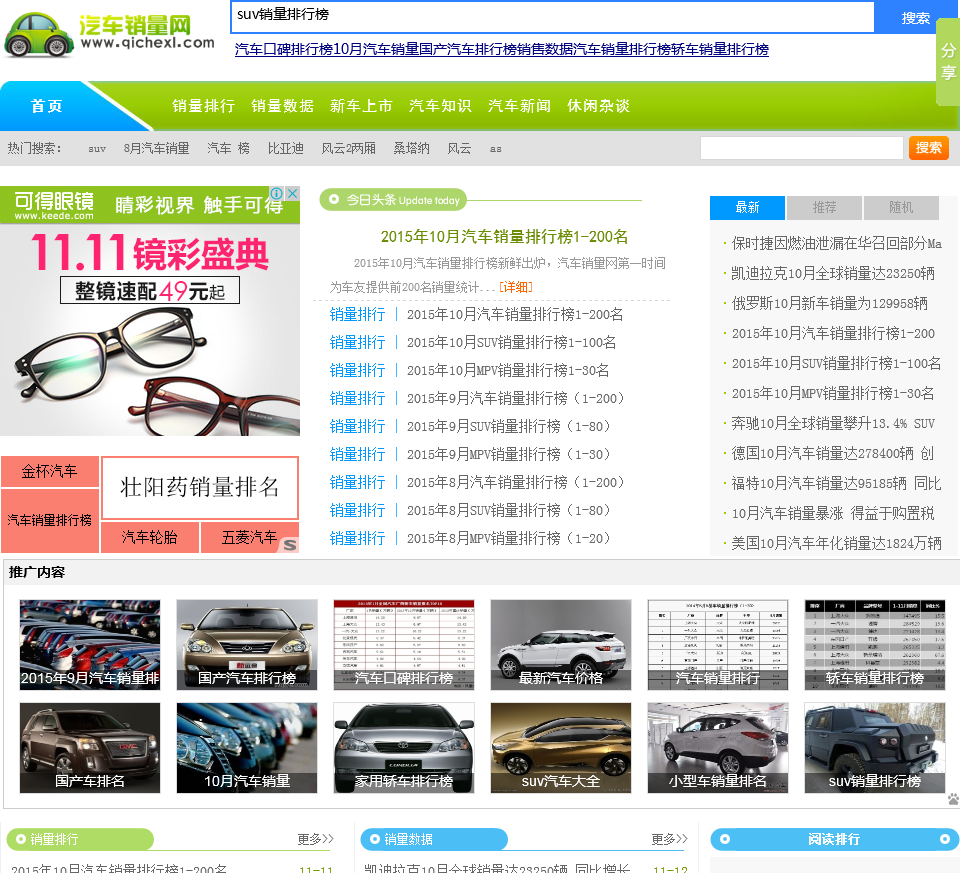Open headline 2015年10月汽车销量排行榜1-200名
Image resolution: width=960 pixels, height=873 pixels.
pyautogui.click(x=504, y=236)
